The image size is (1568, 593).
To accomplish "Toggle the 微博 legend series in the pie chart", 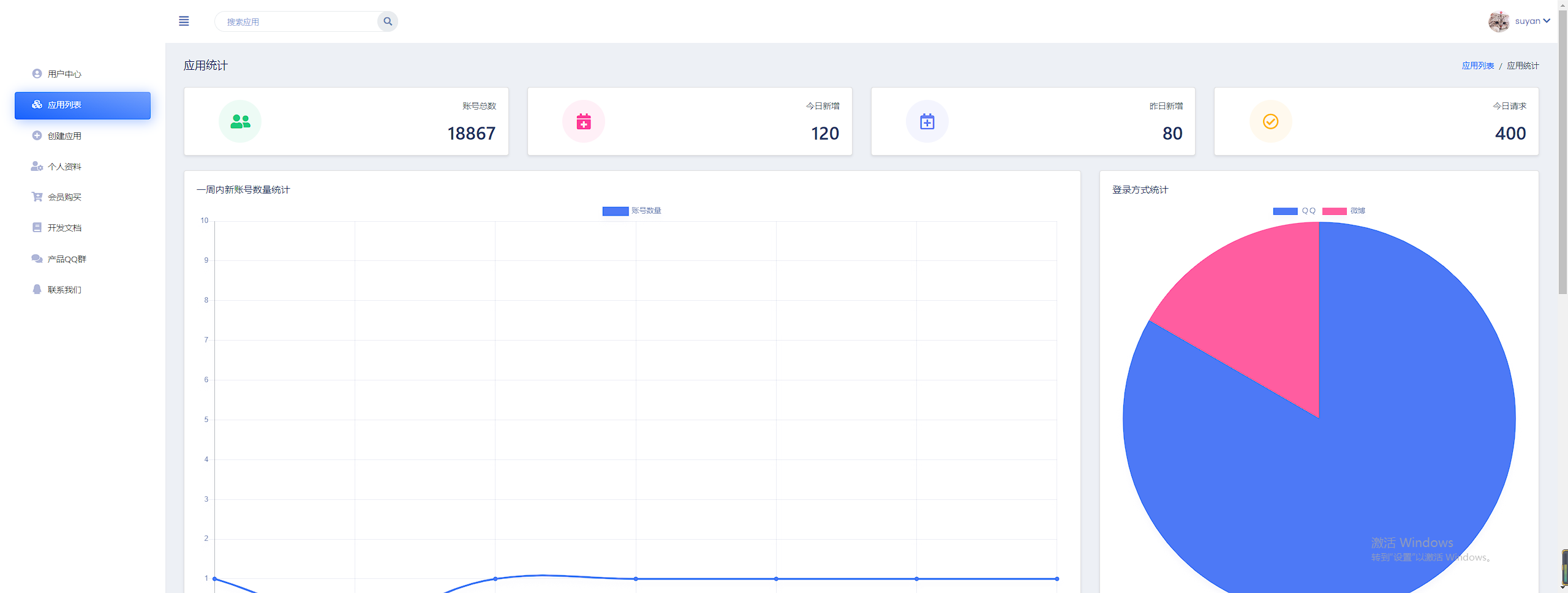I will (x=1343, y=211).
